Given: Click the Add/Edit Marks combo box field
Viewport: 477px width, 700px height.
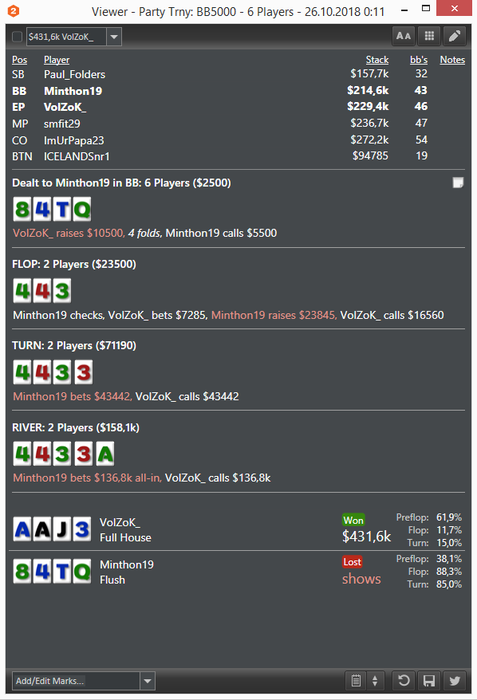Looking at the screenshot, I should click(x=76, y=681).
